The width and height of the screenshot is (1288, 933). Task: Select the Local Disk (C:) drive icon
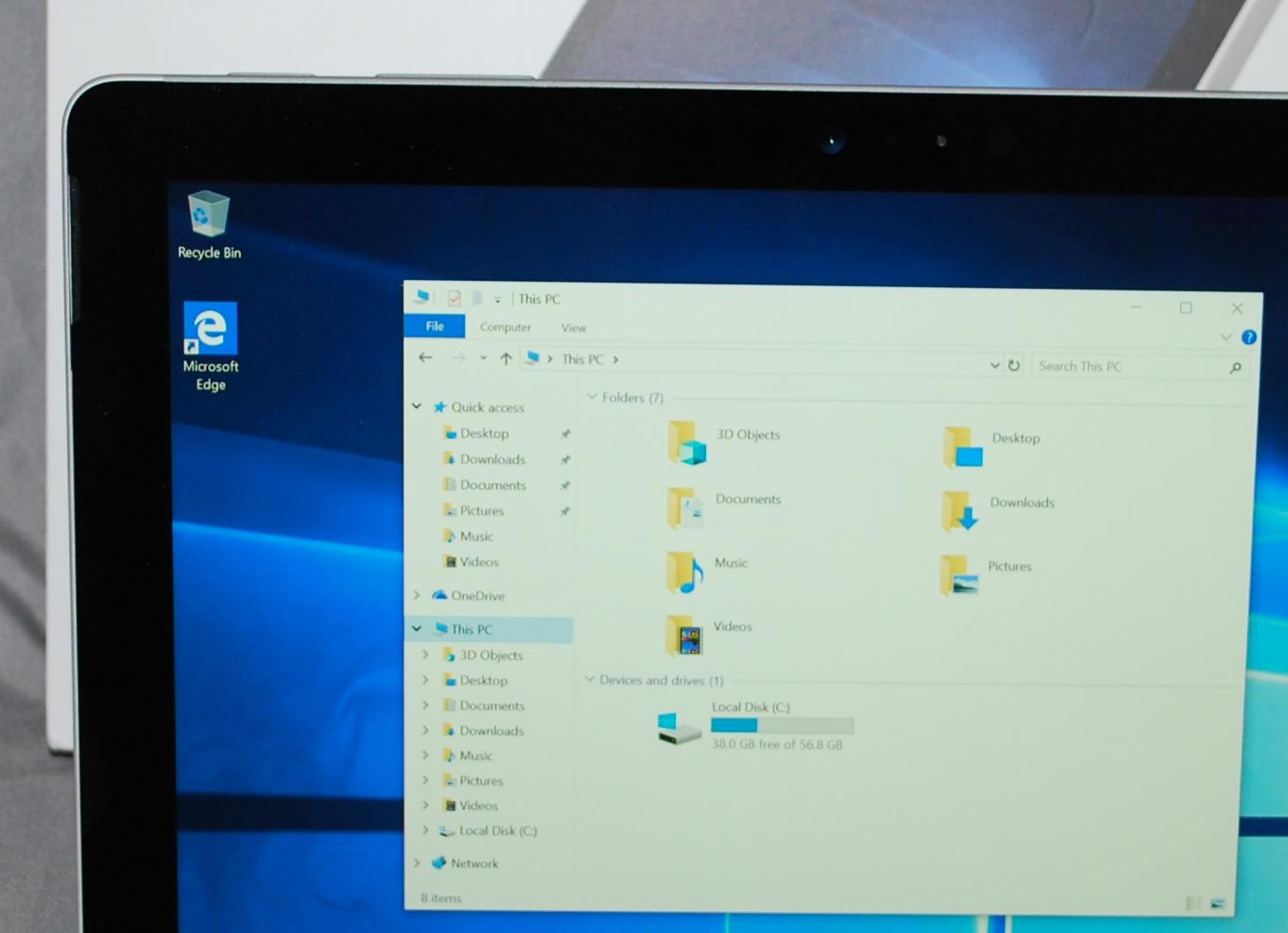[x=680, y=727]
